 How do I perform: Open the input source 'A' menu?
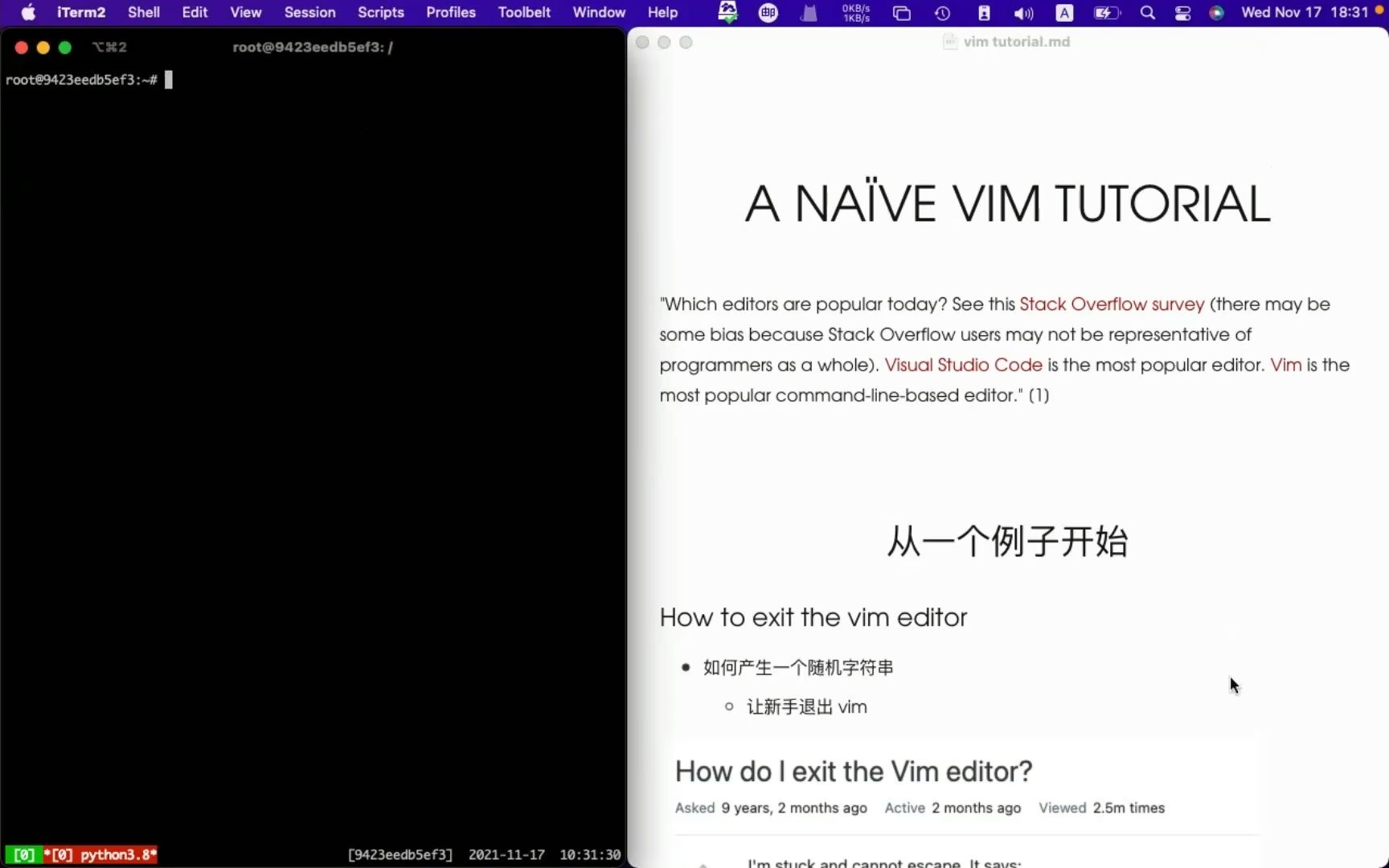pyautogui.click(x=1064, y=13)
